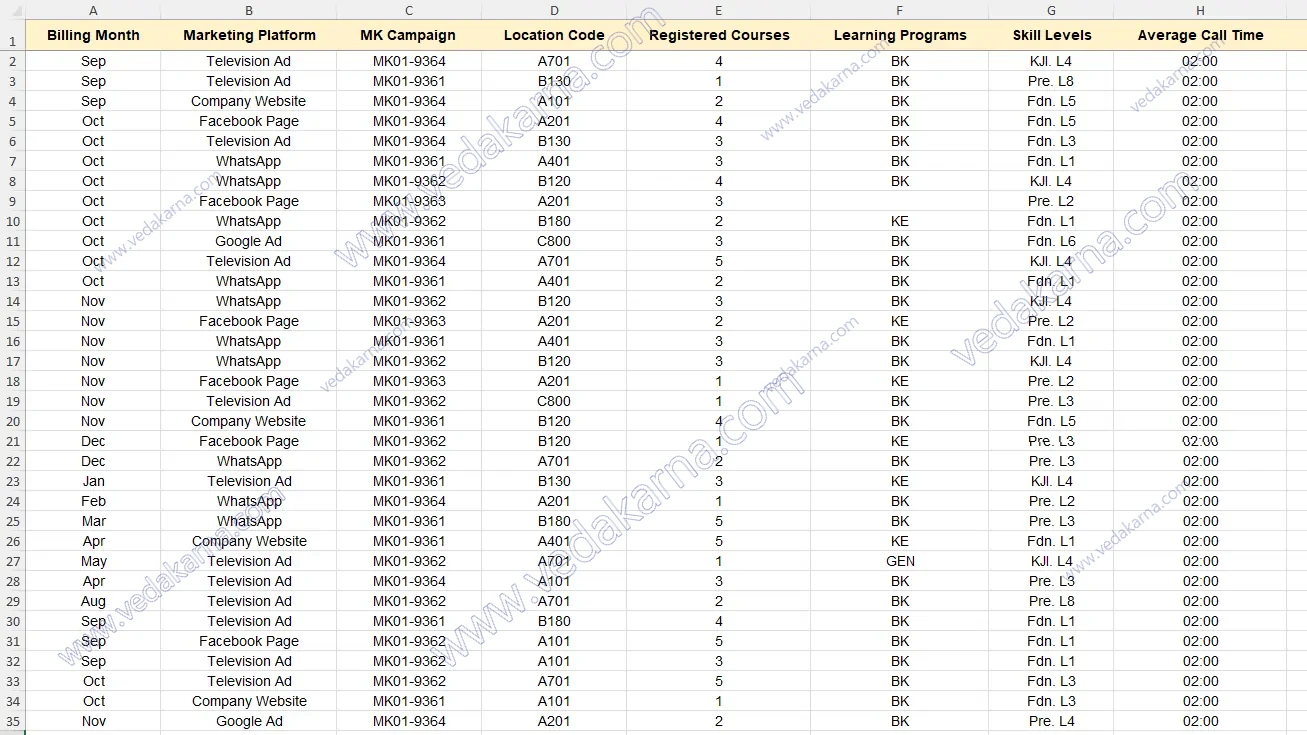Click the "C800" cell in row 19
Screen dimensions: 1307x735
click(554, 401)
